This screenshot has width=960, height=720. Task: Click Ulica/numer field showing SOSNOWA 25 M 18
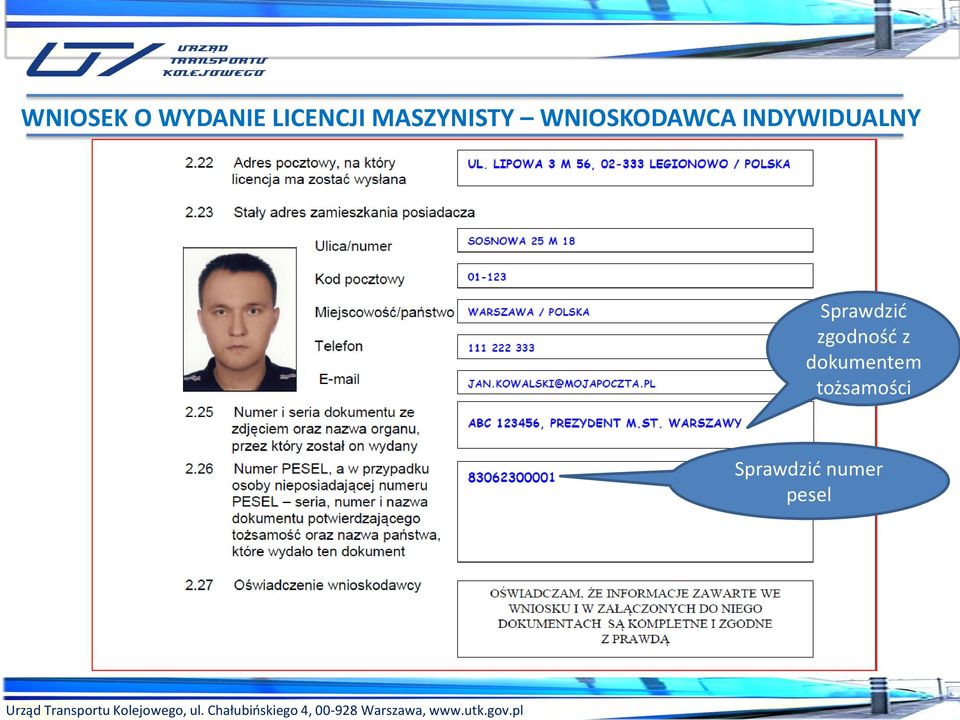[635, 241]
